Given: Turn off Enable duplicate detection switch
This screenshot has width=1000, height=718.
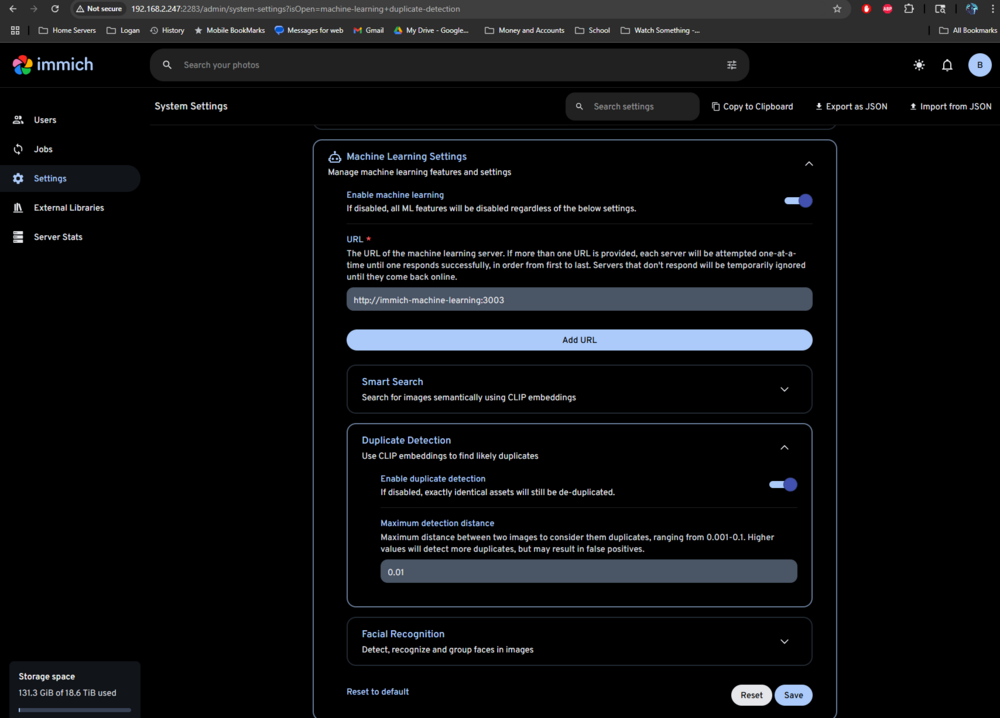Looking at the screenshot, I should click(x=783, y=485).
